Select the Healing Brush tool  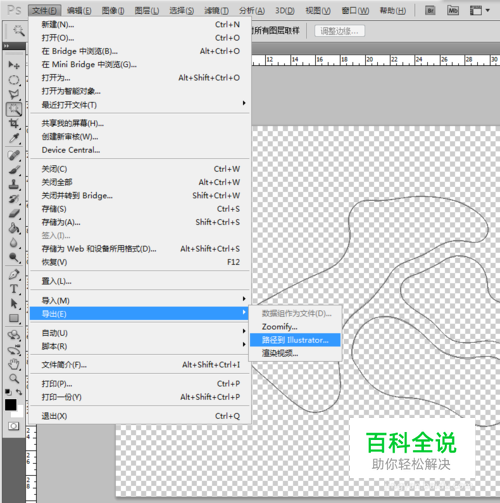pos(14,155)
